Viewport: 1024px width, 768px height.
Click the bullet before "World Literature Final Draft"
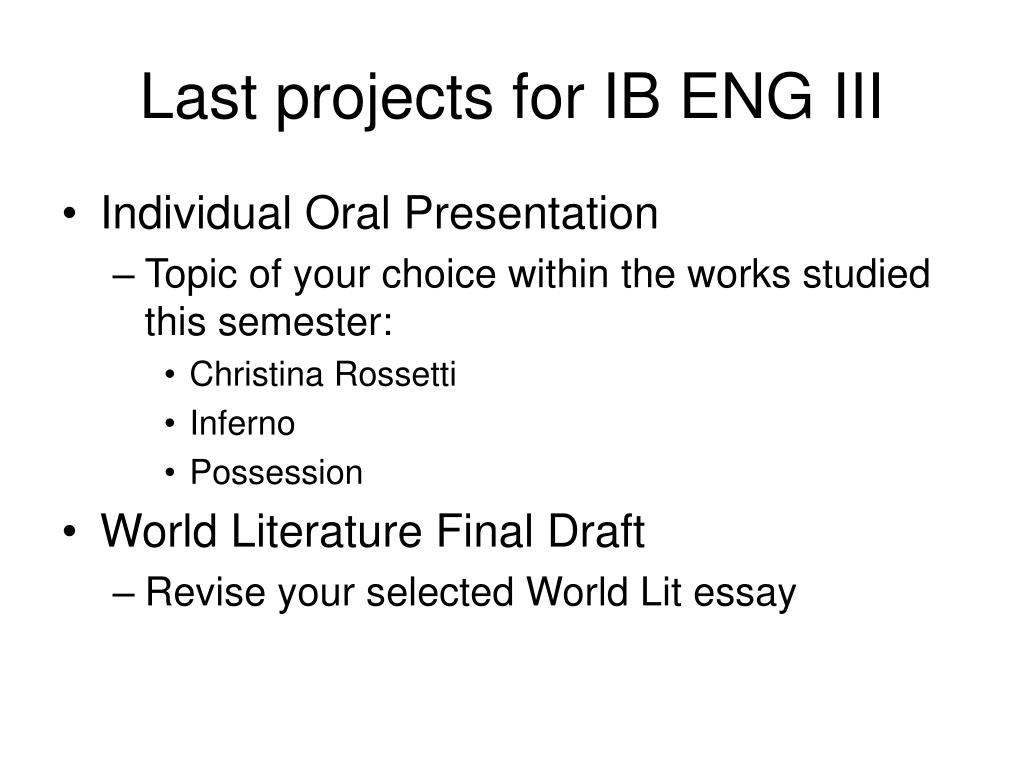tap(70, 531)
